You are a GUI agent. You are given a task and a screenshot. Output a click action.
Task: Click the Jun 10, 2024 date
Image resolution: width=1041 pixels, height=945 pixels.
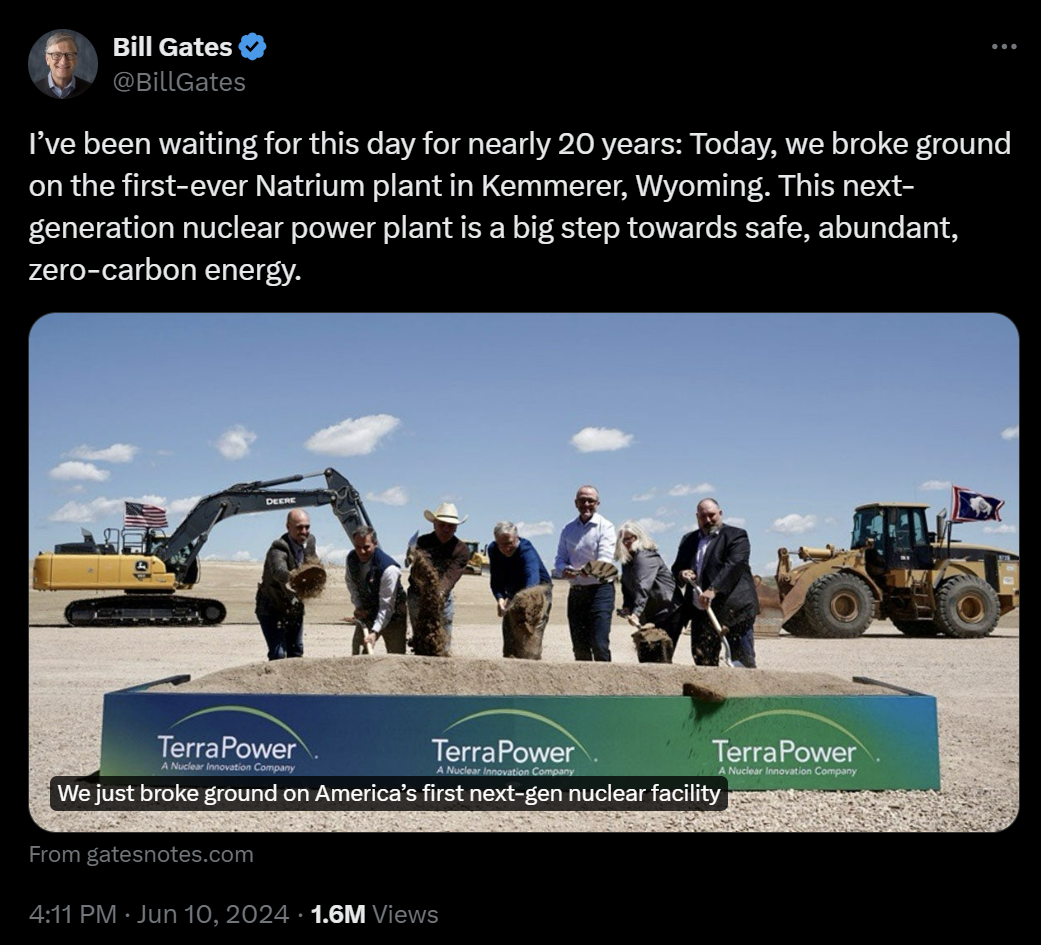point(212,914)
